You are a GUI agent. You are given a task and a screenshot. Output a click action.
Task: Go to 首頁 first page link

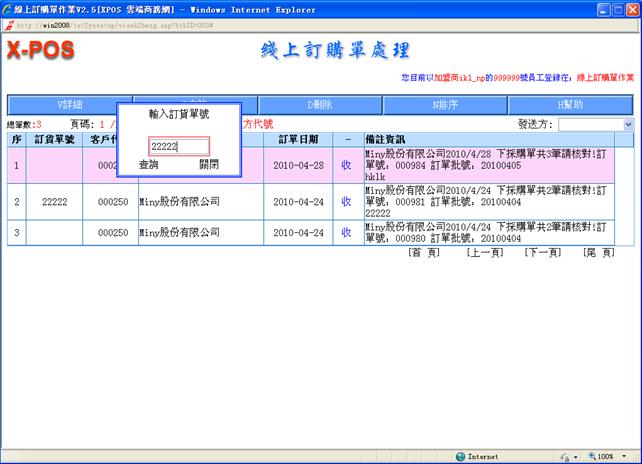pyautogui.click(x=425, y=253)
